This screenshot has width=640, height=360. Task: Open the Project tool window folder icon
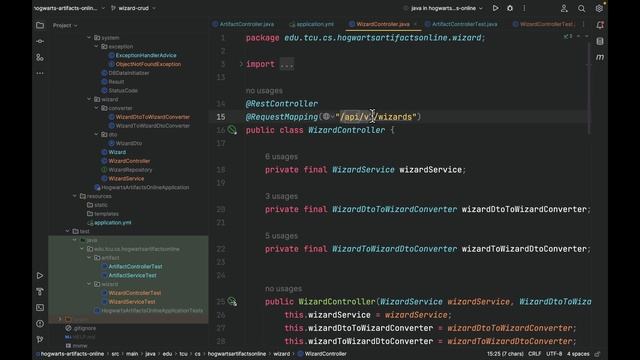[x=40, y=26]
